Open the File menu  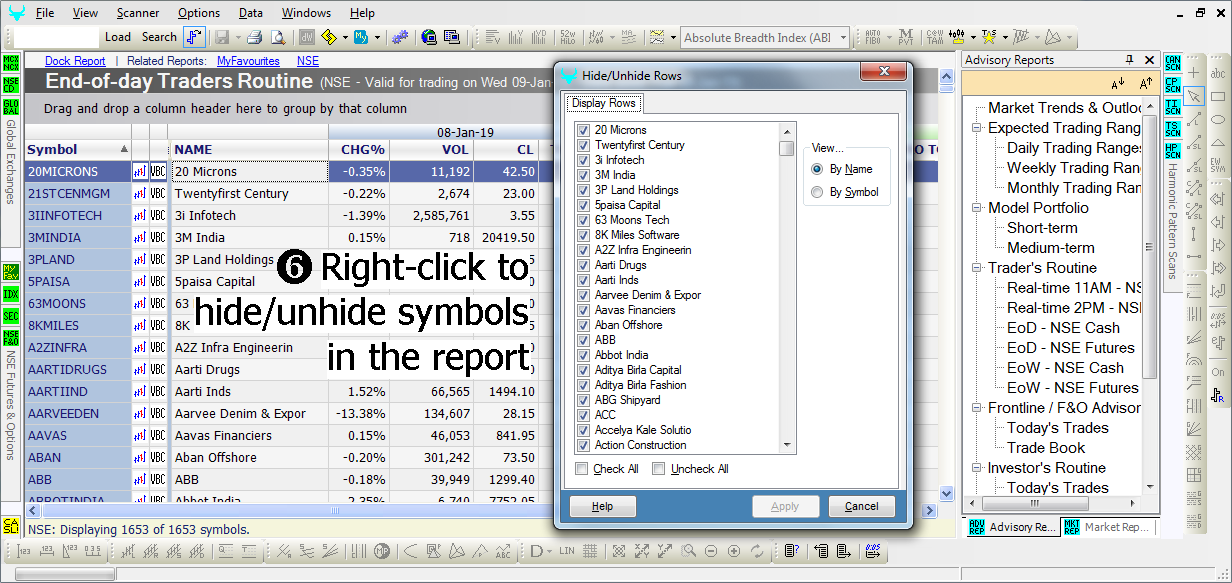[x=45, y=13]
